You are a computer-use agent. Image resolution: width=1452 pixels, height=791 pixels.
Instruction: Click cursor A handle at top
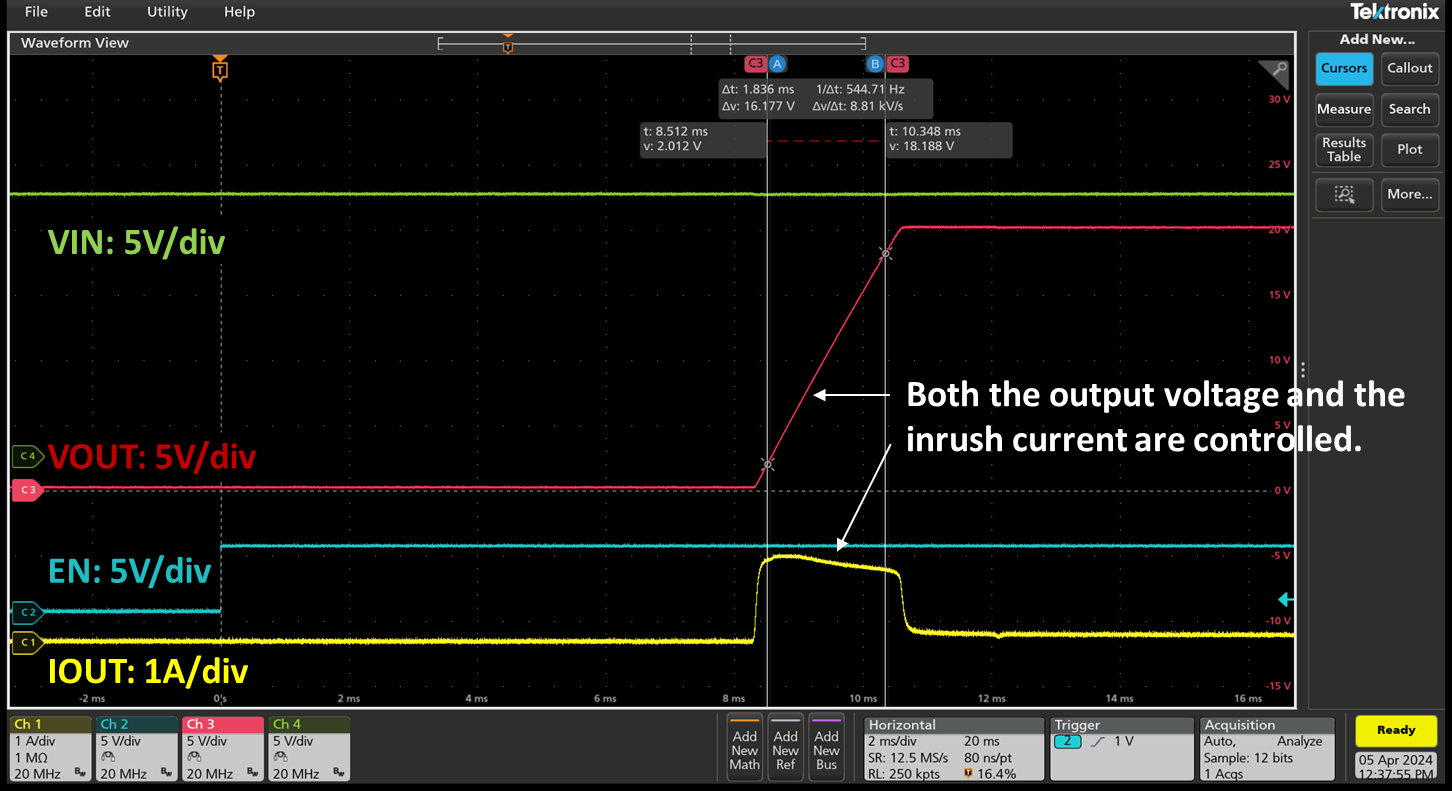[777, 64]
